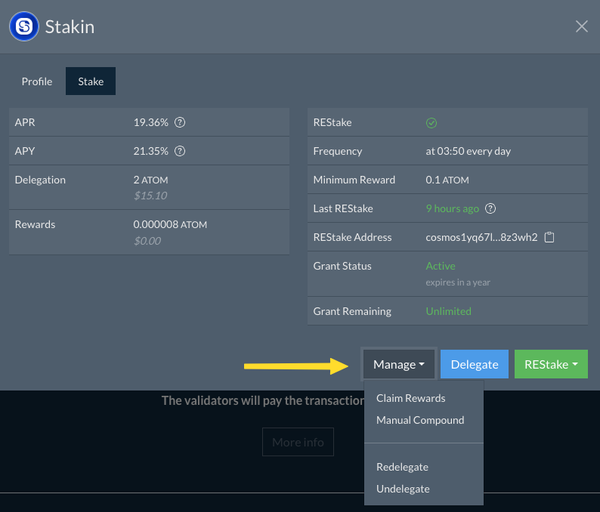Screen dimensions: 600x512
Task: Click the Active grant status label
Action: (x=440, y=266)
